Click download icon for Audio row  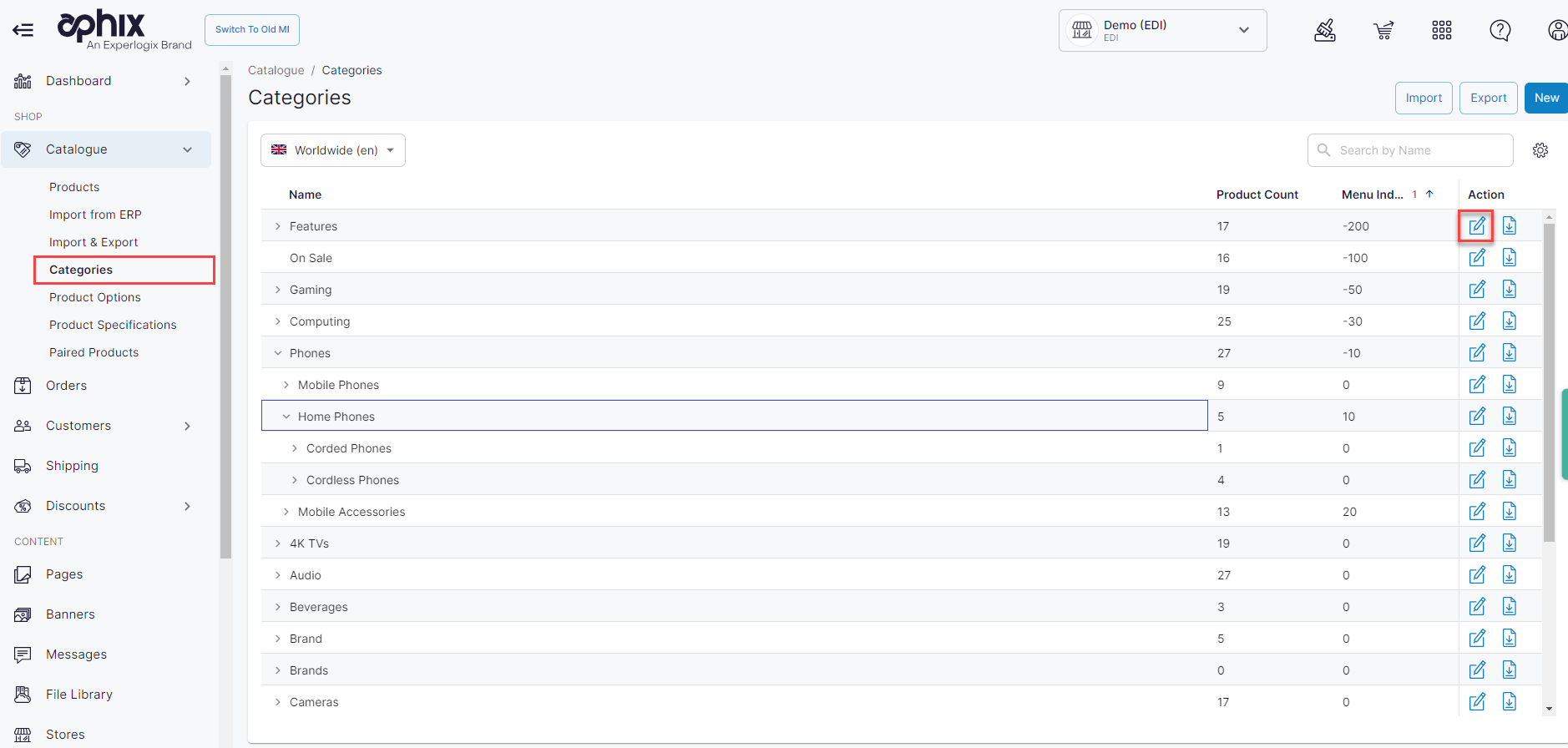tap(1509, 575)
